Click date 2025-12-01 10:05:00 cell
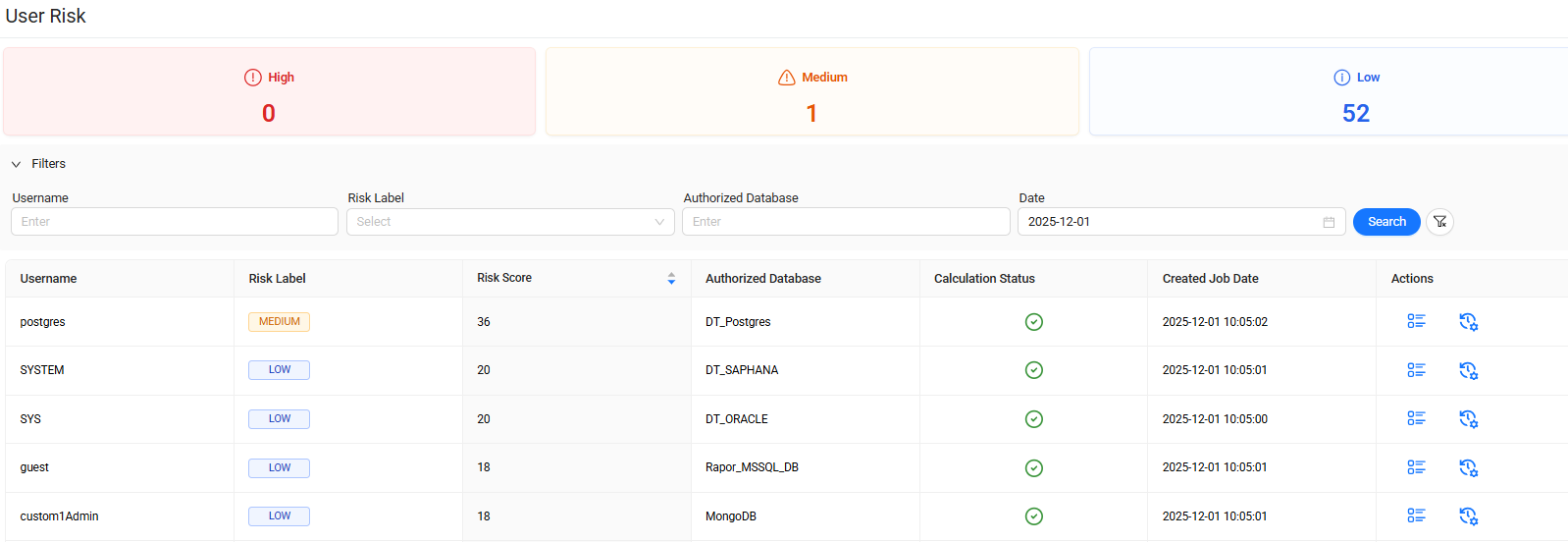 (1215, 419)
